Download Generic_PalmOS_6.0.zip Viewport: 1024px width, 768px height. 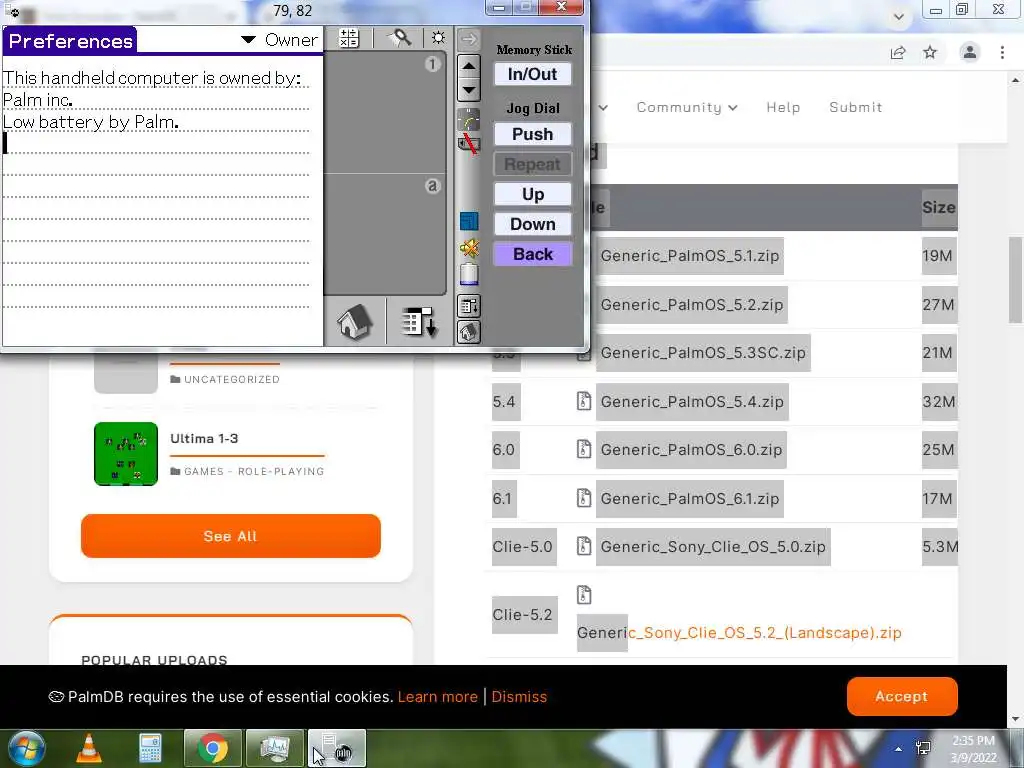[691, 449]
